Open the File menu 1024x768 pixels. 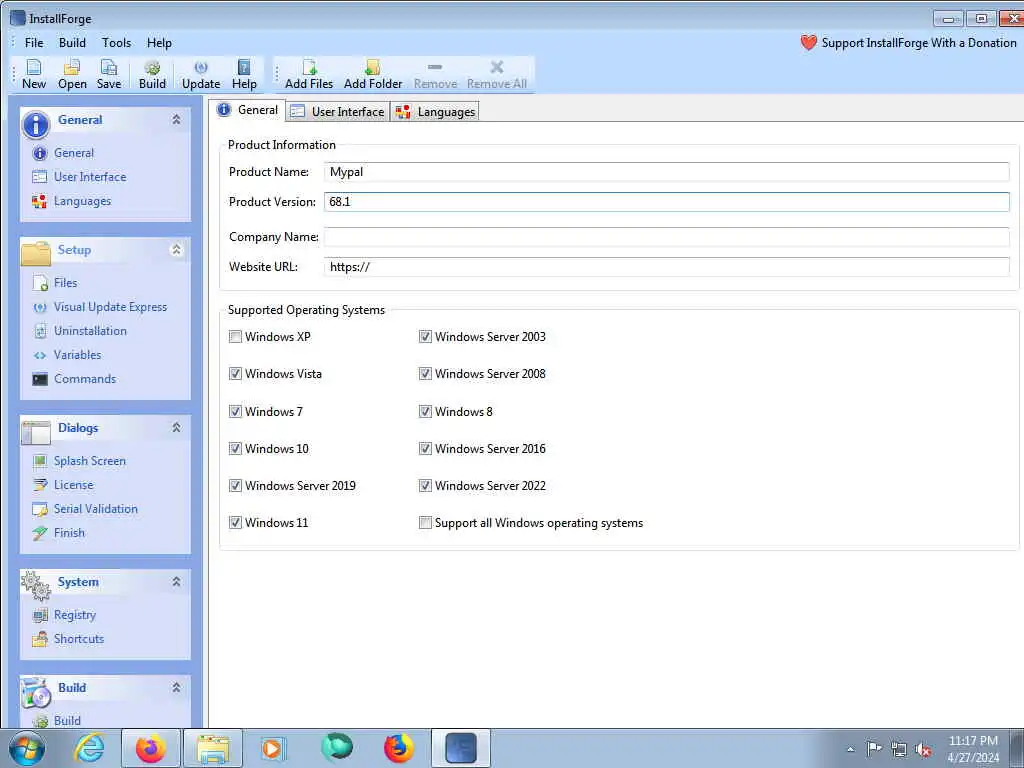click(x=34, y=43)
